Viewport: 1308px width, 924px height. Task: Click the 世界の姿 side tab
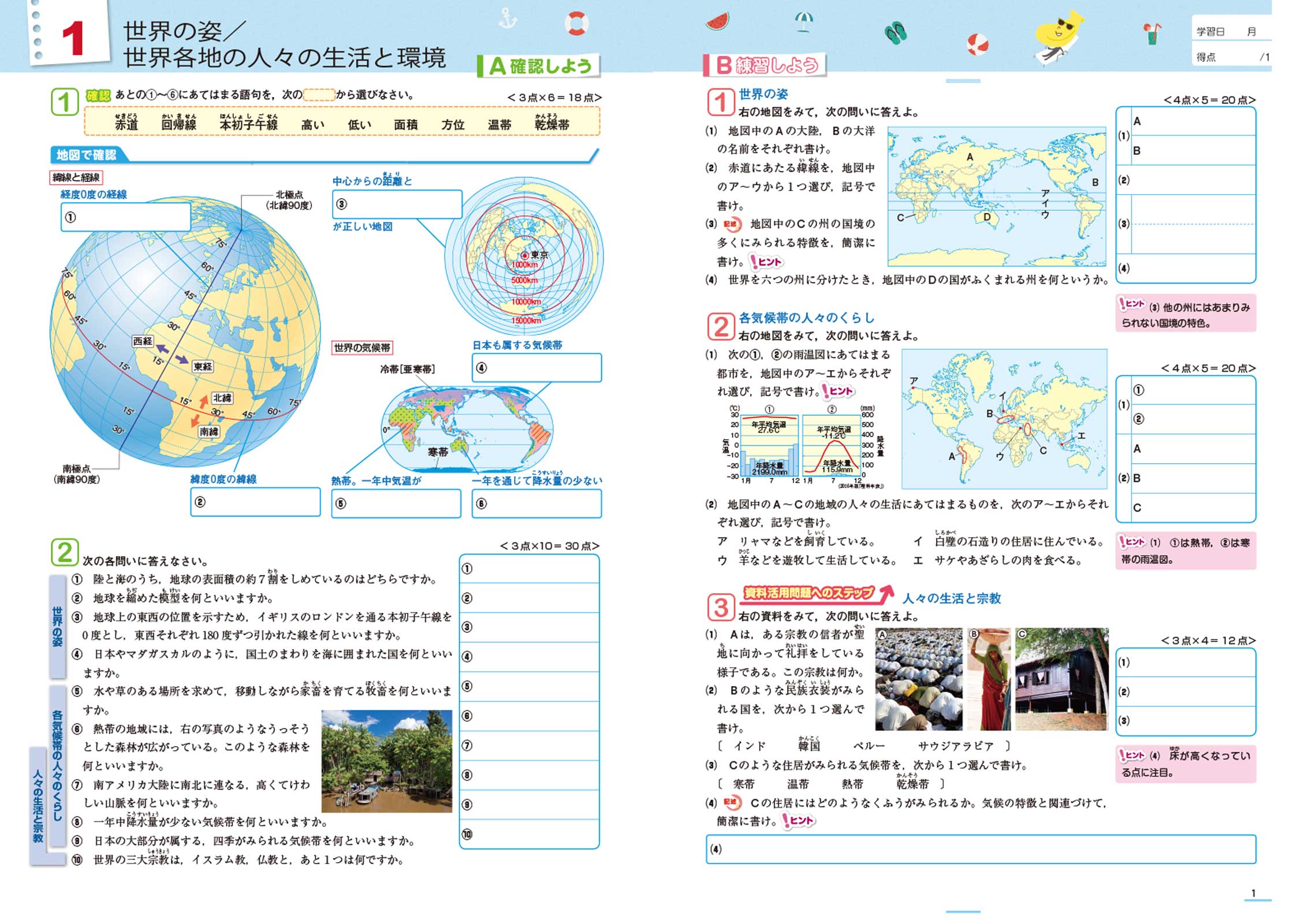pyautogui.click(x=57, y=625)
